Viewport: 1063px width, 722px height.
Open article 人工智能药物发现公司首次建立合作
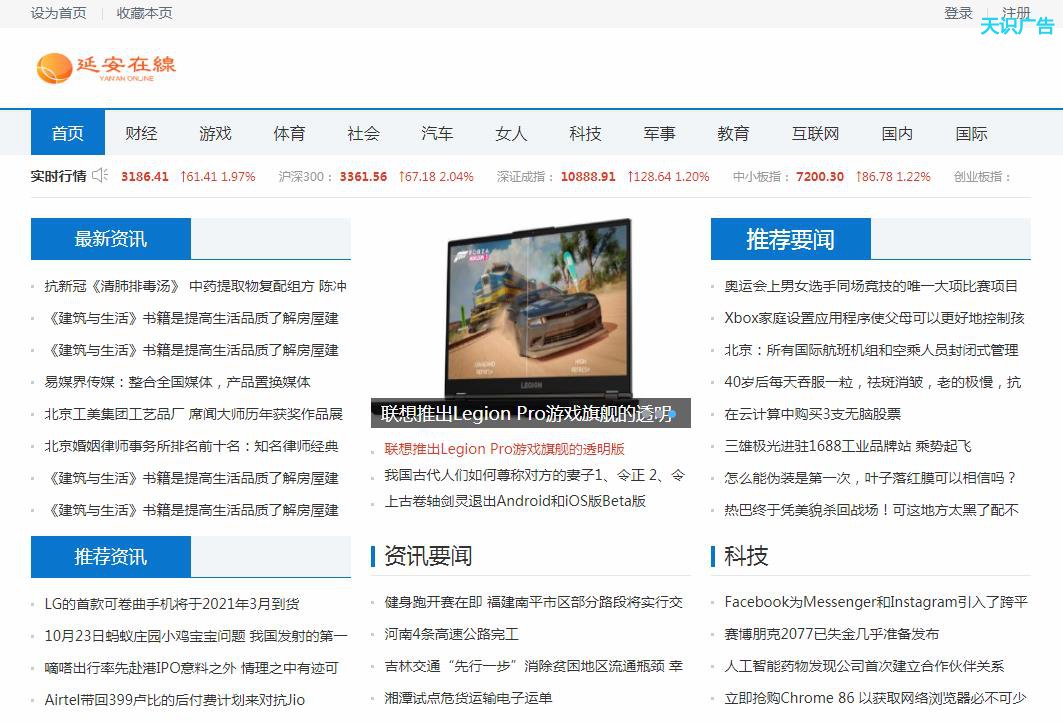click(x=864, y=666)
